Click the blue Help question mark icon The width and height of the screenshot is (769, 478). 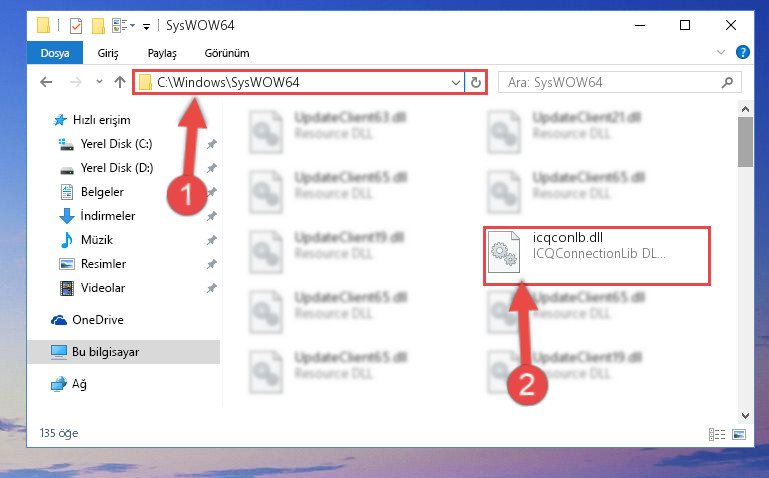click(x=743, y=52)
